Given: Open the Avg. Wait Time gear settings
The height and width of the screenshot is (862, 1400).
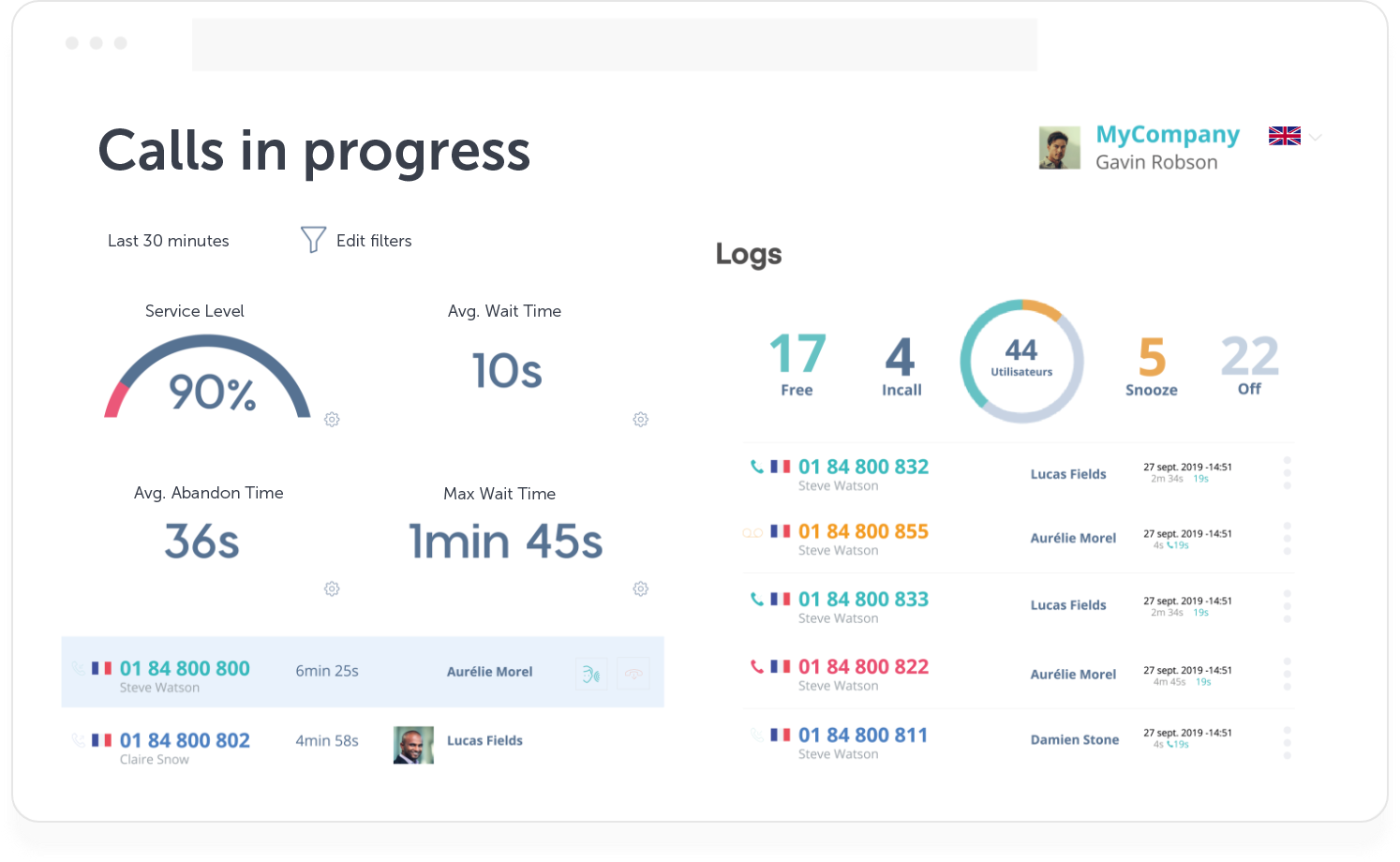Looking at the screenshot, I should pyautogui.click(x=640, y=420).
